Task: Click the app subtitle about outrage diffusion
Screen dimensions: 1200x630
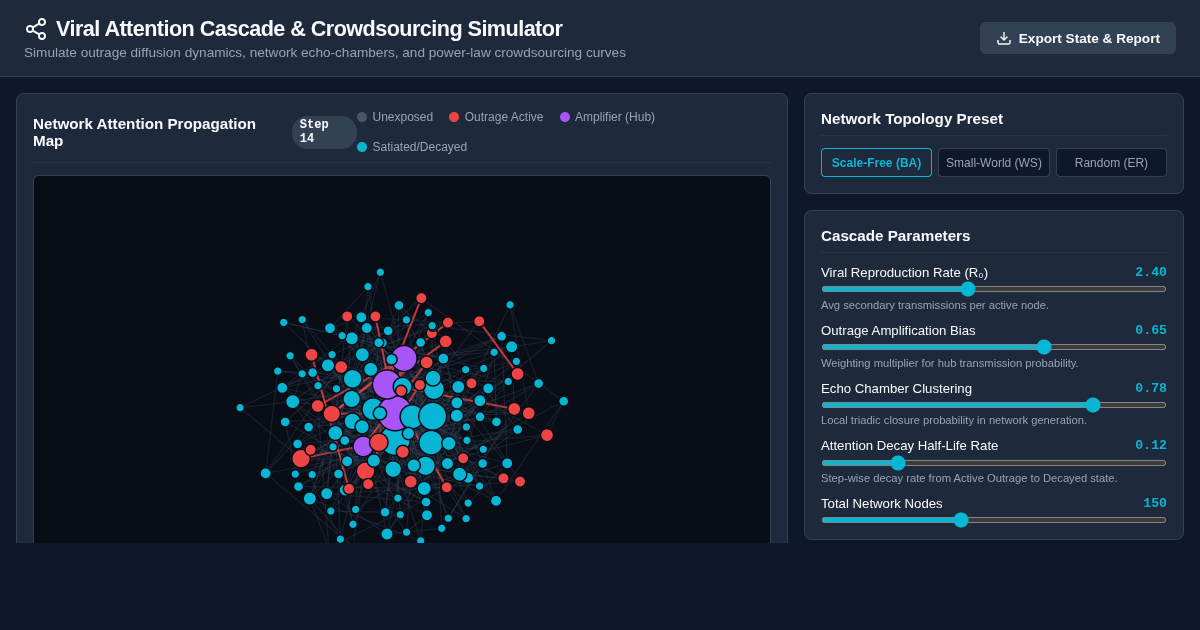Action: click(325, 53)
